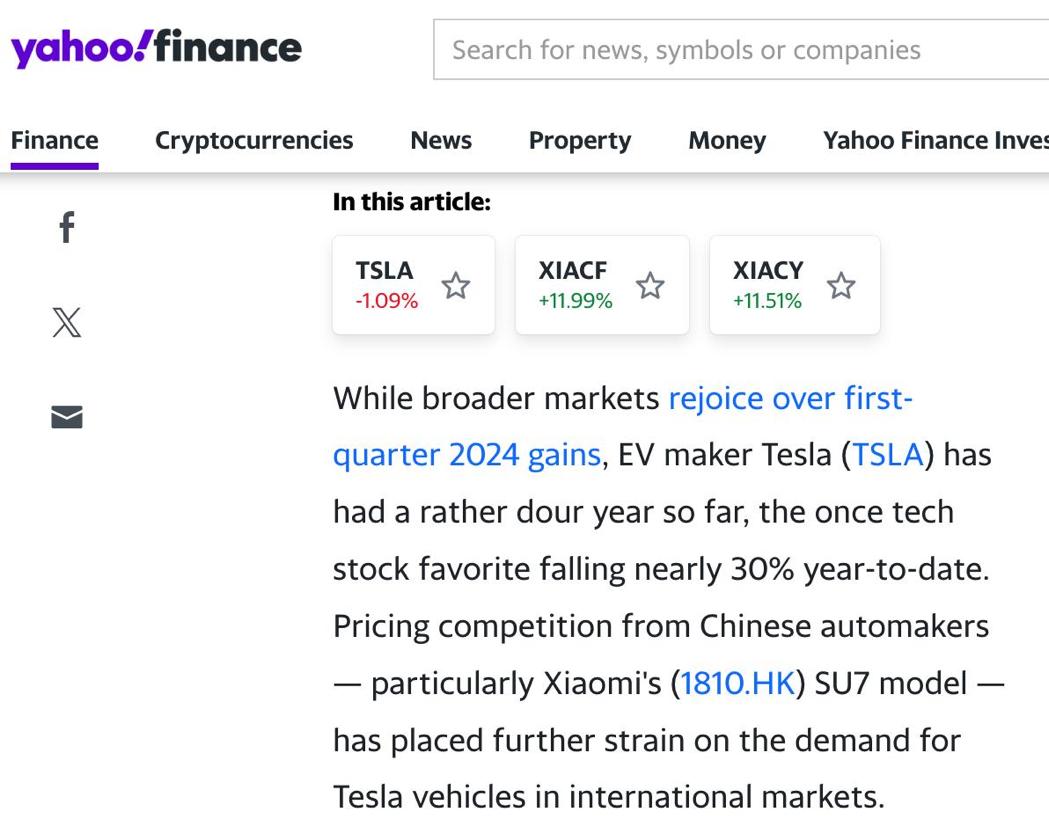
Task: Select the Finance tab
Action: tap(55, 140)
